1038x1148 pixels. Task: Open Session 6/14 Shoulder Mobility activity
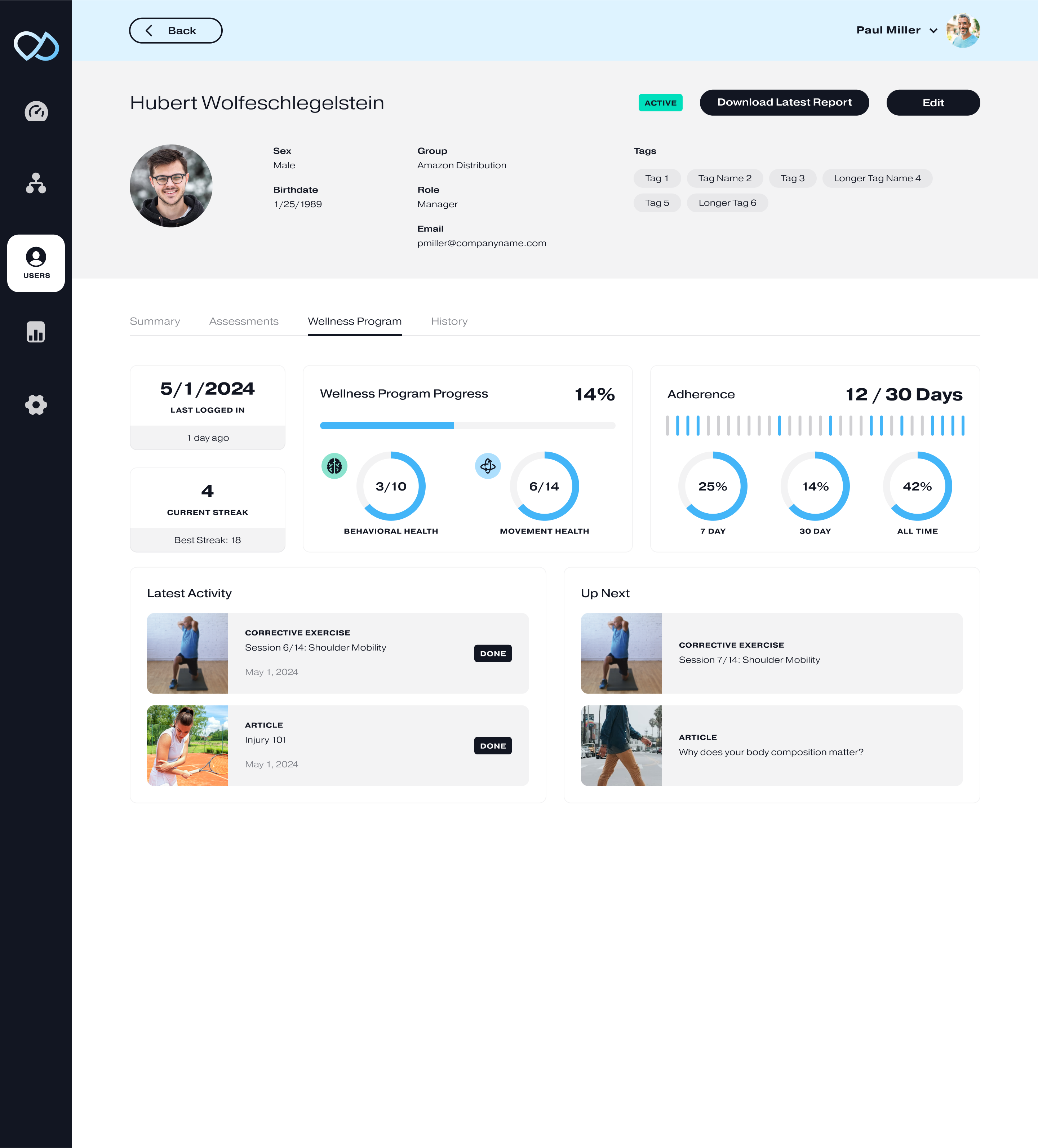click(338, 653)
